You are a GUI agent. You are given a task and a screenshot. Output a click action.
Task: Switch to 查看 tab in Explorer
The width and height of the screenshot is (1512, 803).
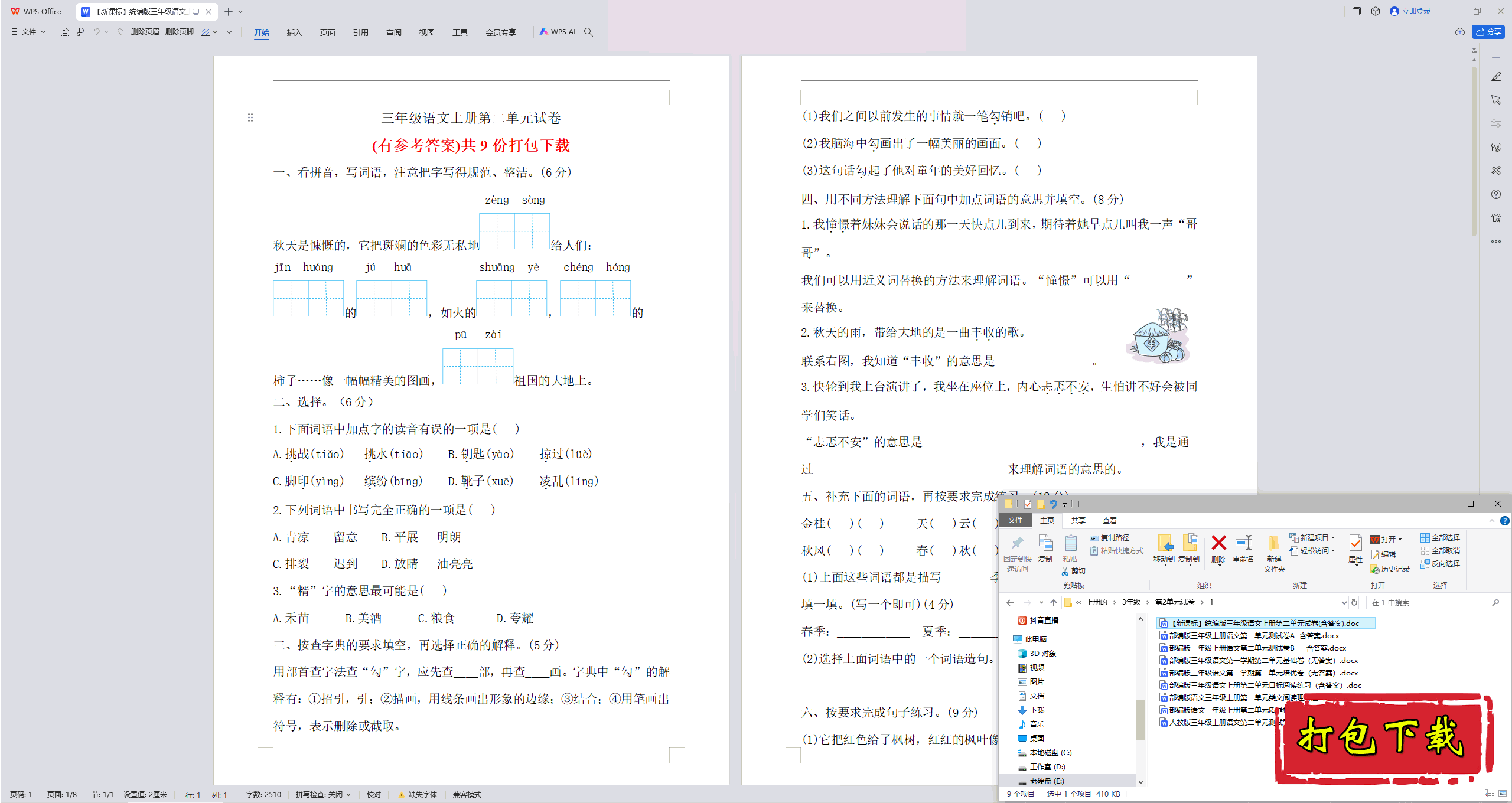1109,521
